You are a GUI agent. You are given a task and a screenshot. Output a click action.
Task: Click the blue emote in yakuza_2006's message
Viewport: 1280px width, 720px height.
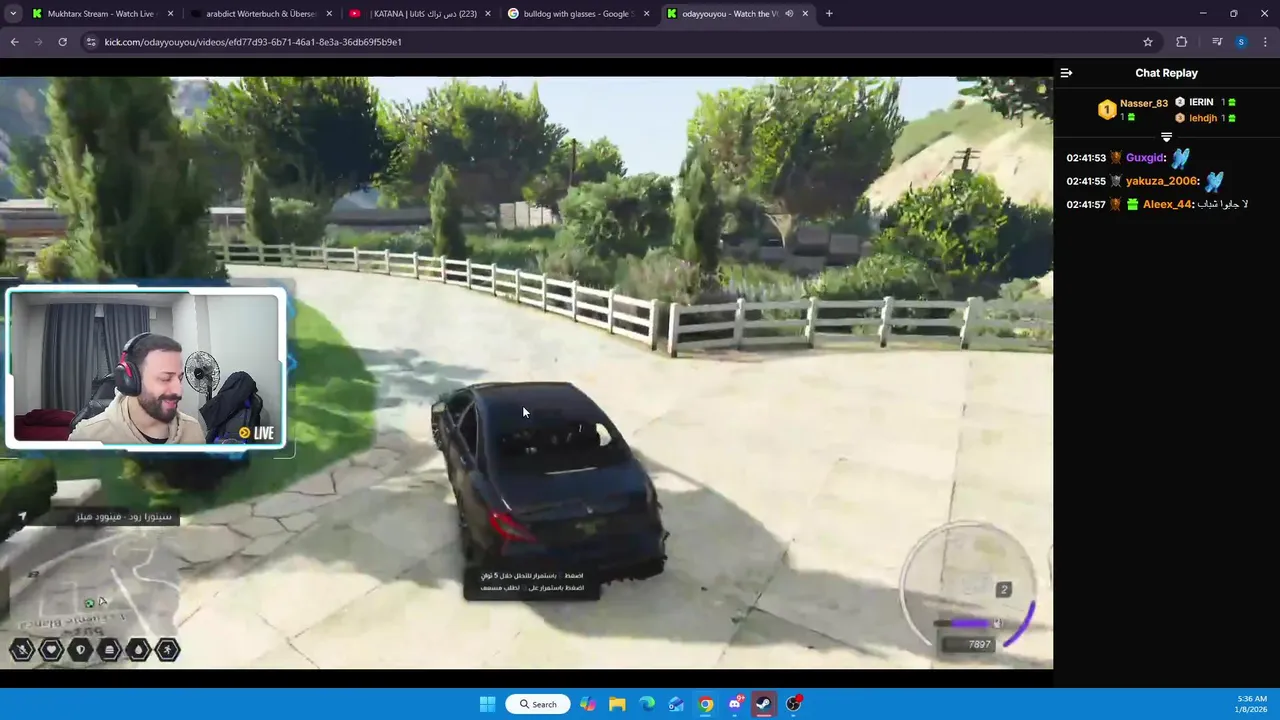[1213, 181]
